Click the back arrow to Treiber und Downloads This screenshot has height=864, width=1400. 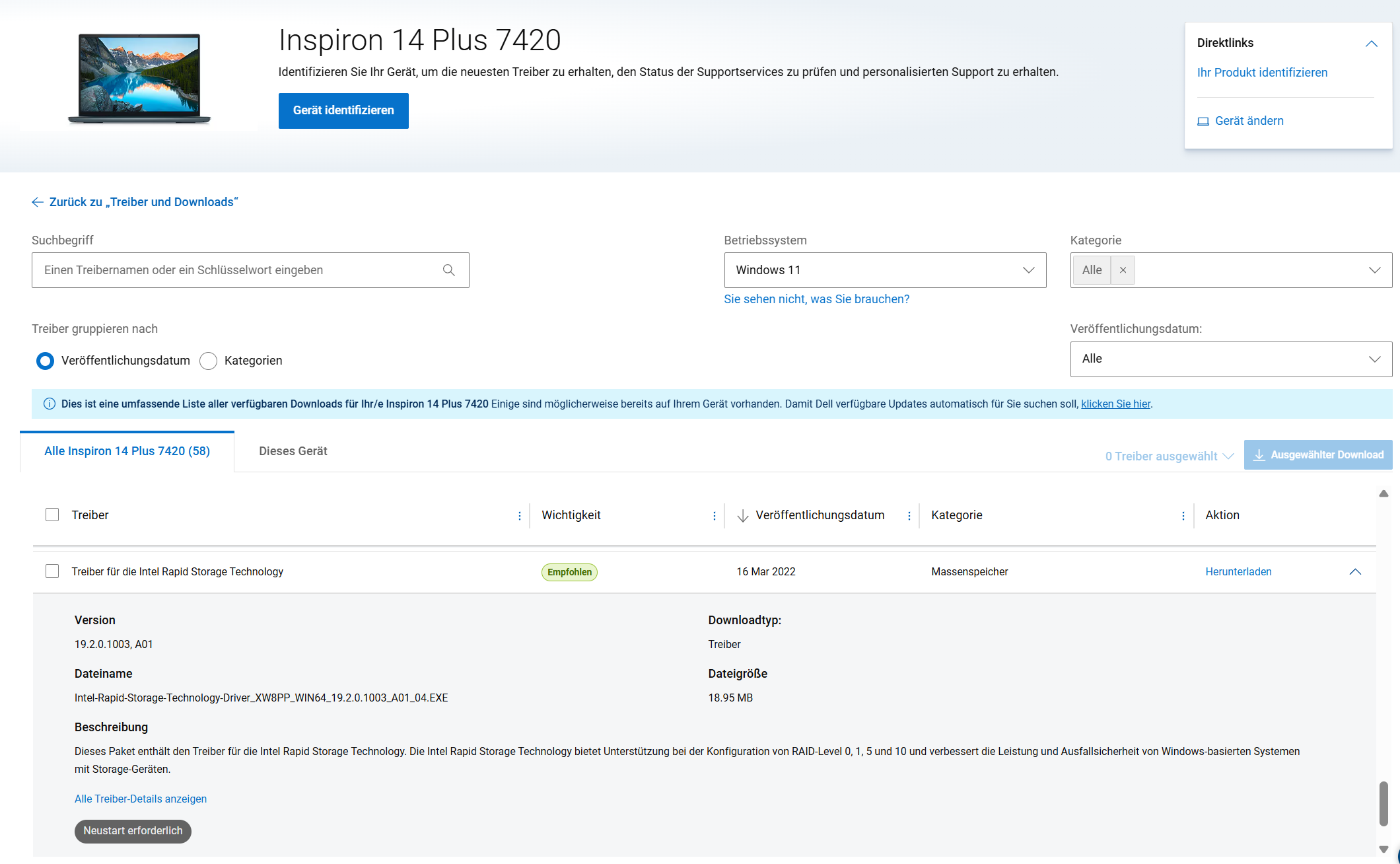coord(38,202)
